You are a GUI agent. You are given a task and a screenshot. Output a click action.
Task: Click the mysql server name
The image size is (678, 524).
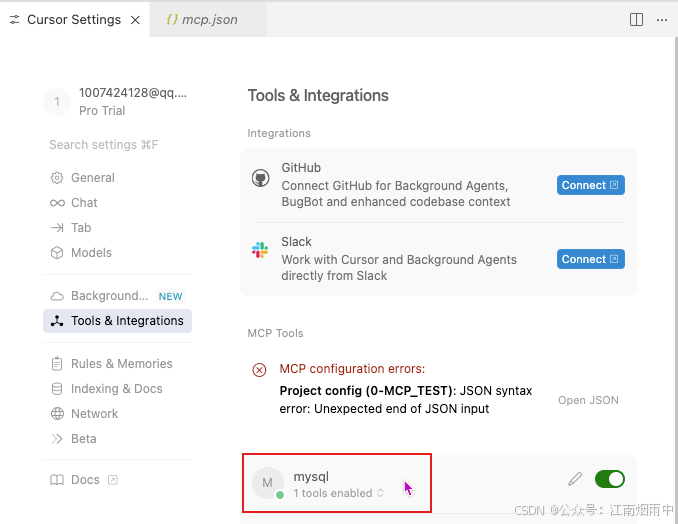tap(311, 476)
